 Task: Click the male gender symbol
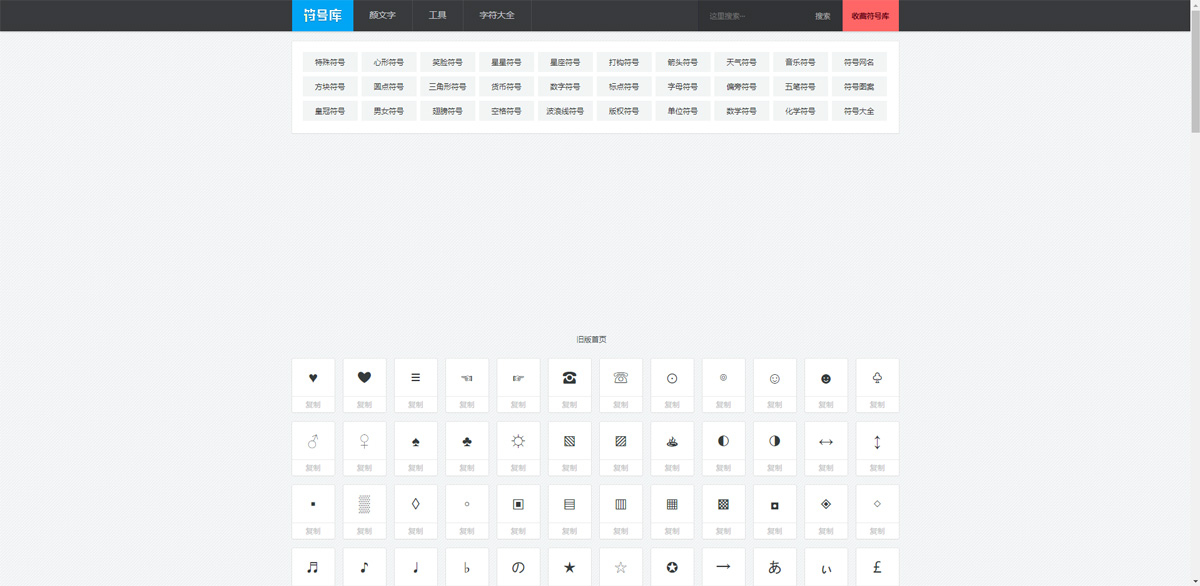(x=313, y=441)
